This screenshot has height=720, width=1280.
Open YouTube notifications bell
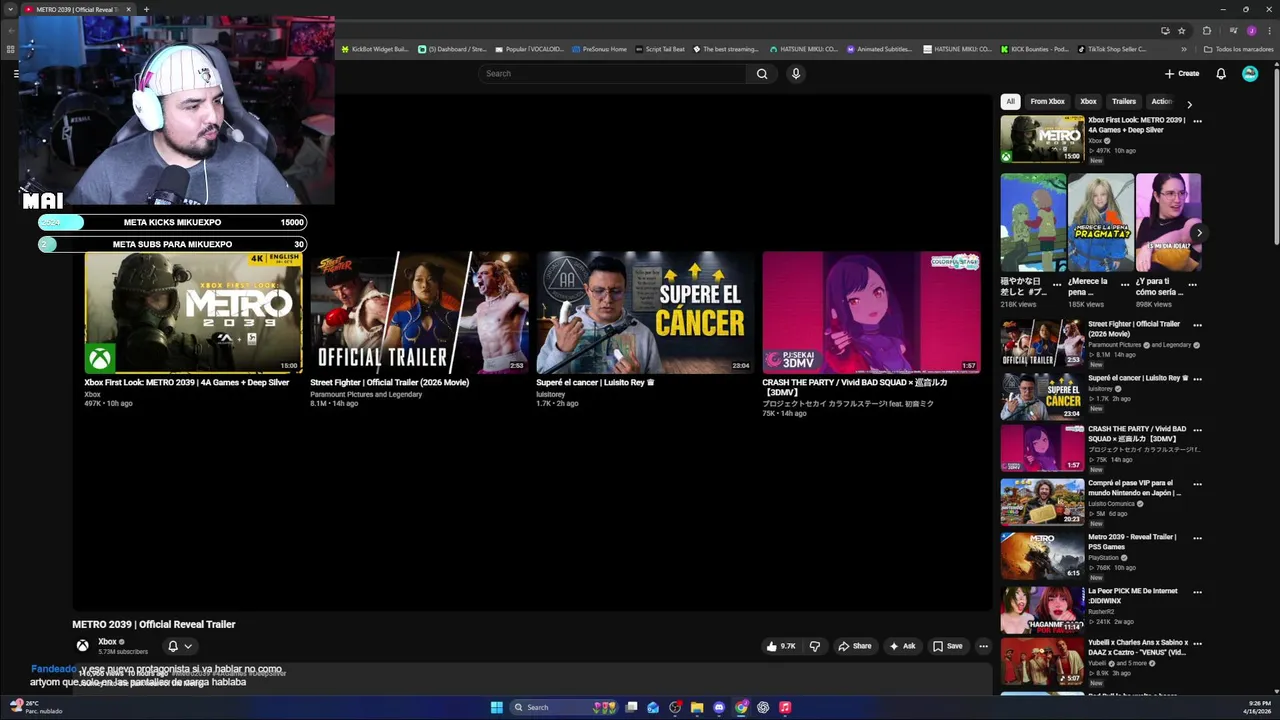point(1221,73)
